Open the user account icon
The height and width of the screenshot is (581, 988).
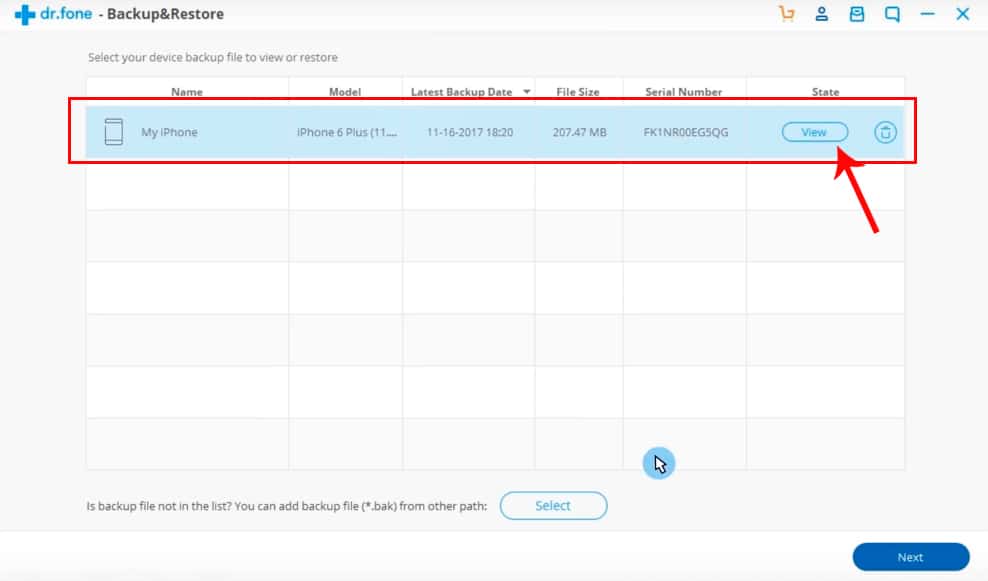pyautogui.click(x=821, y=14)
